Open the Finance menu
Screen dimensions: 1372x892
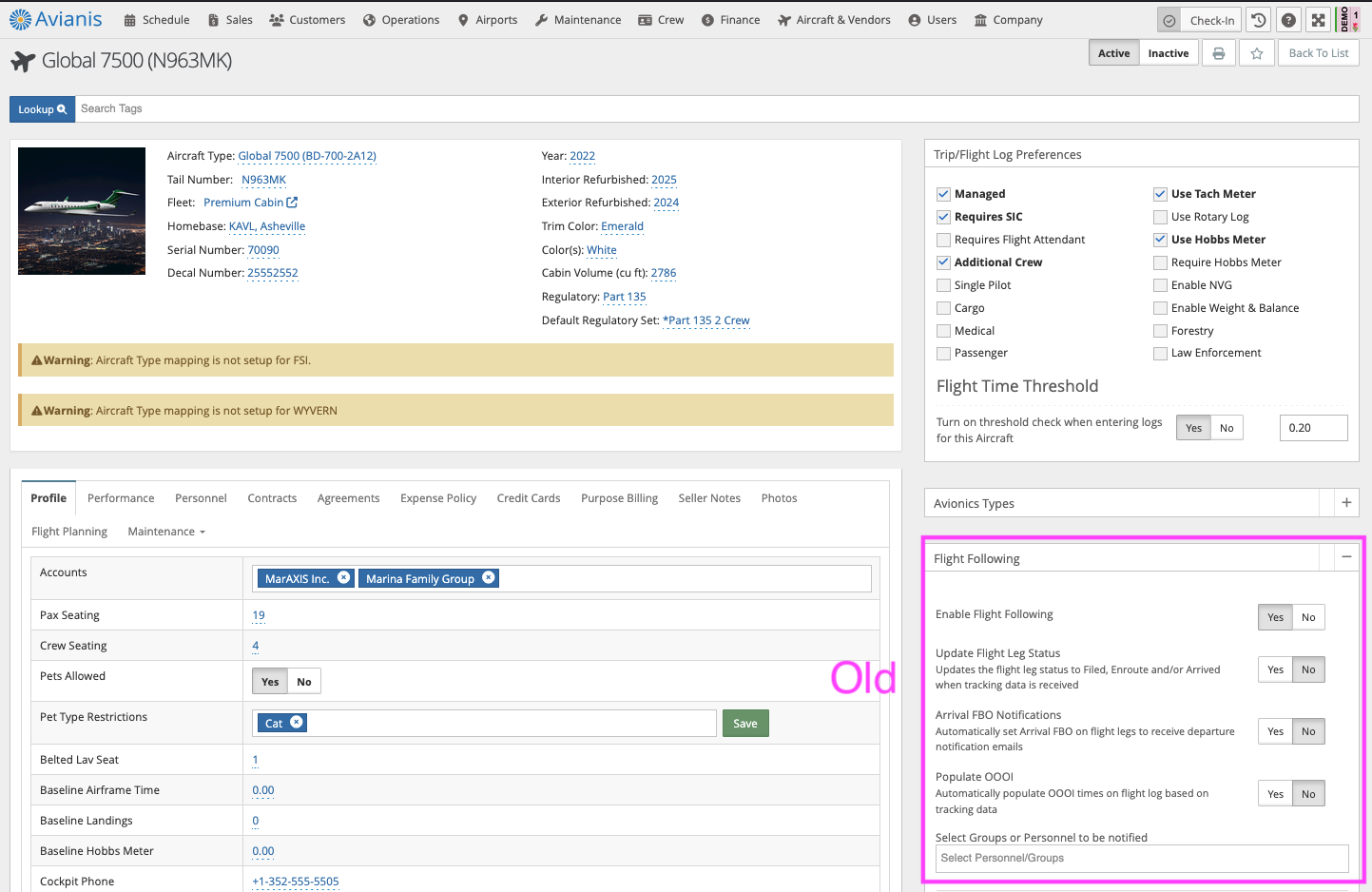[731, 20]
